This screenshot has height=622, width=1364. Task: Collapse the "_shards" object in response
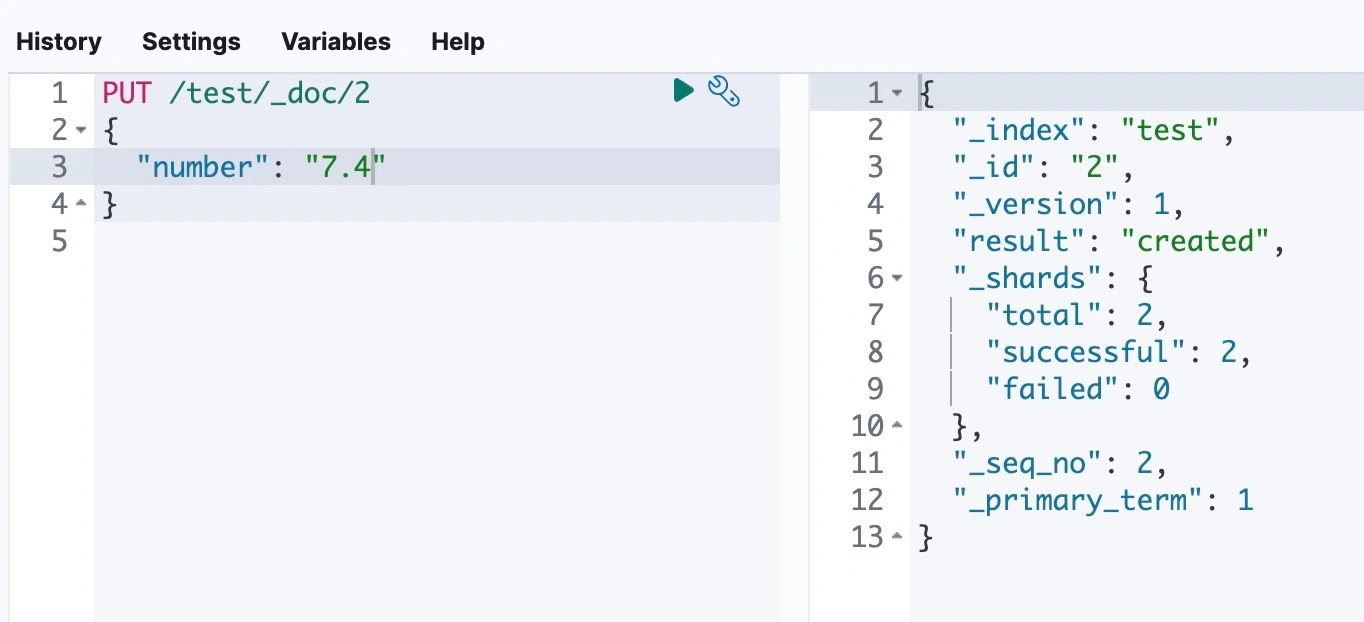pos(897,278)
